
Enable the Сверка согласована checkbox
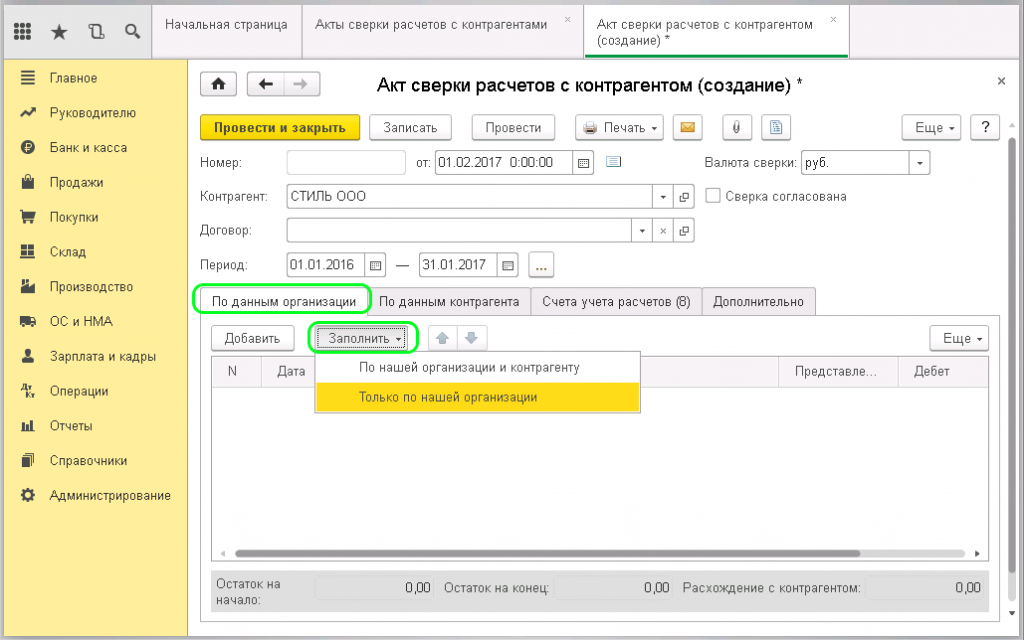713,196
